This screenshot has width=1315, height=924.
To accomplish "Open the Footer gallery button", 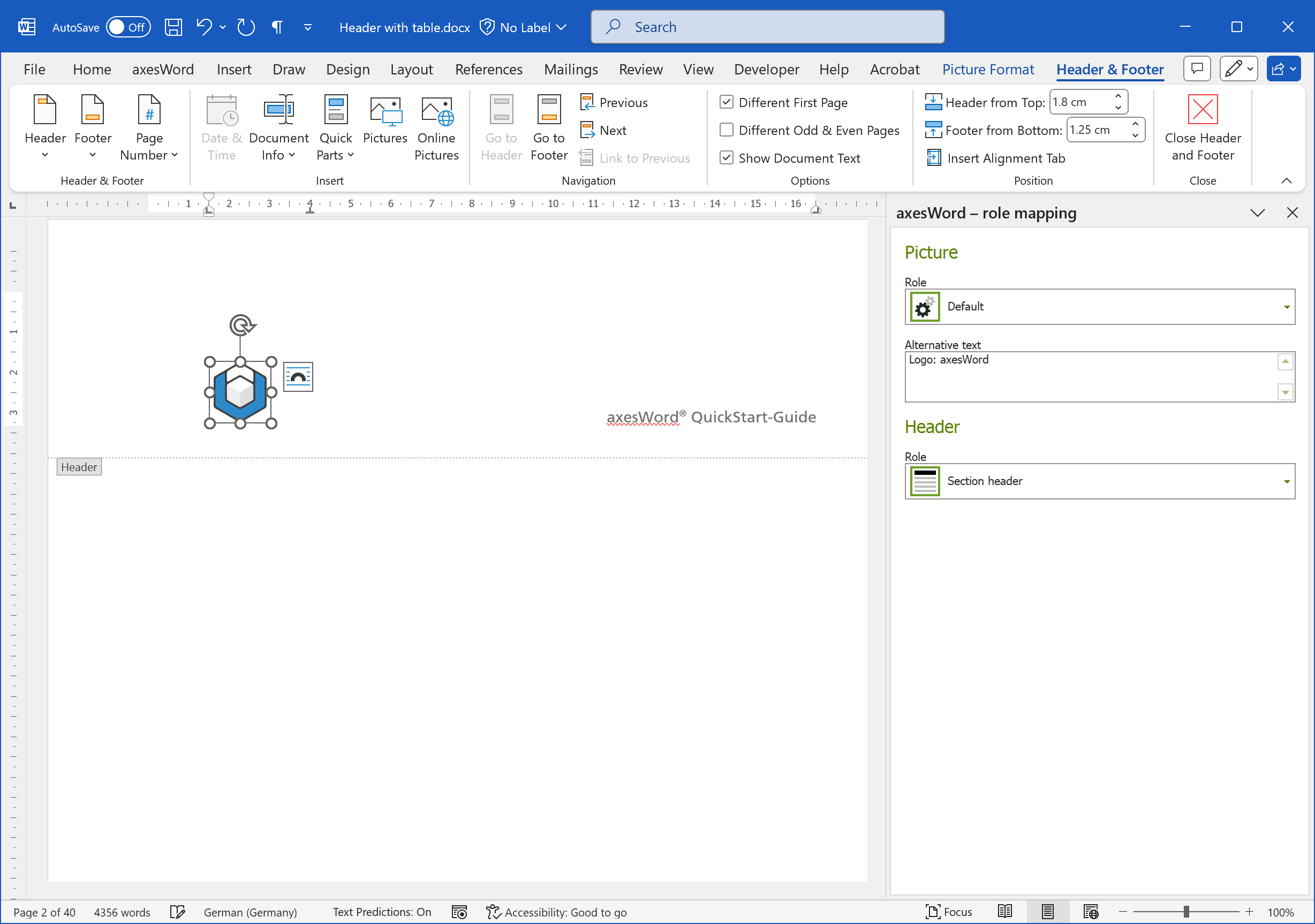I will point(93,127).
